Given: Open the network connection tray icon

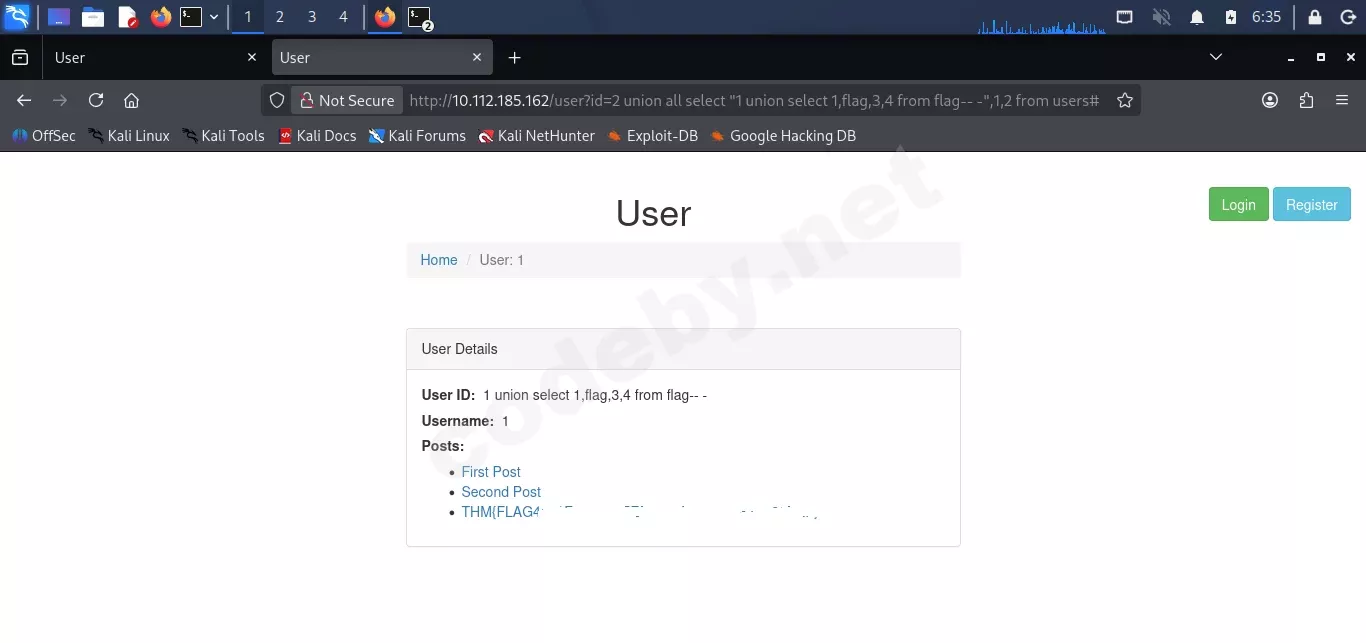Looking at the screenshot, I should click(x=1125, y=17).
